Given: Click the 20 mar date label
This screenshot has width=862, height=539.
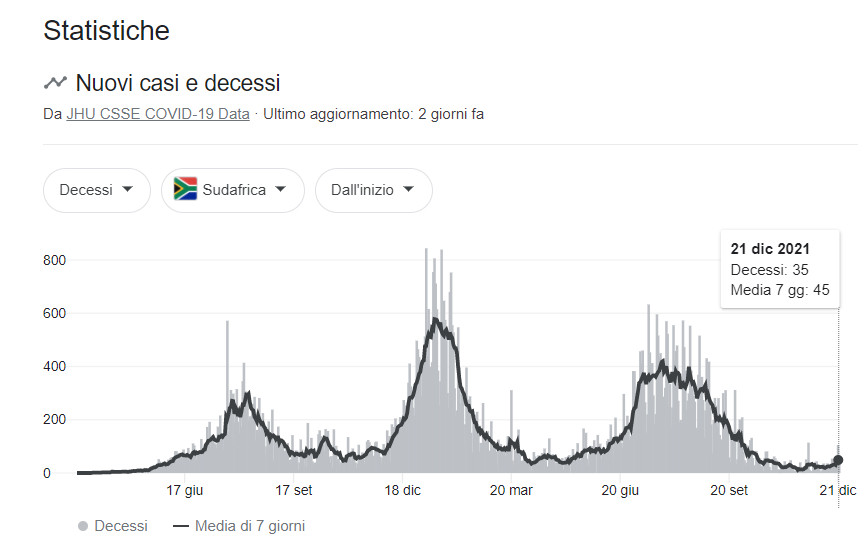Looking at the screenshot, I should pyautogui.click(x=510, y=490).
